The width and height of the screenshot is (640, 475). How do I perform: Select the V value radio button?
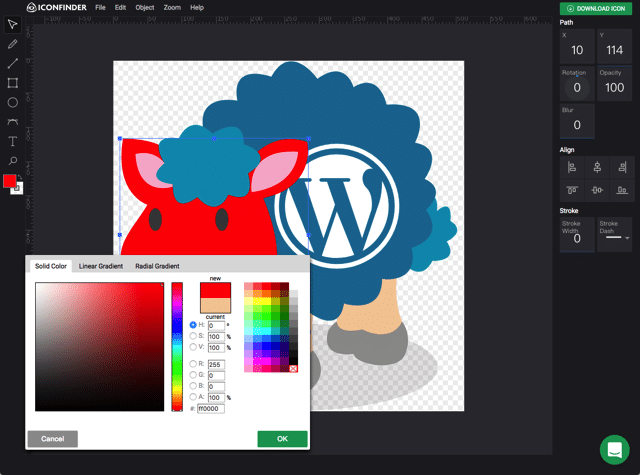[193, 347]
